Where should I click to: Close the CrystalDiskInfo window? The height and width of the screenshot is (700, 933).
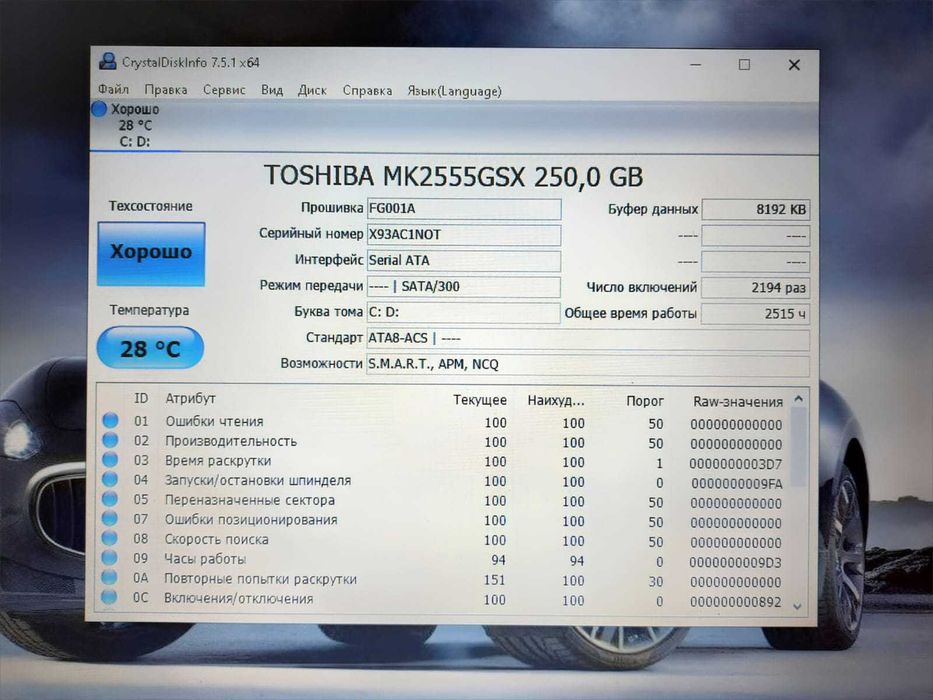pyautogui.click(x=794, y=64)
